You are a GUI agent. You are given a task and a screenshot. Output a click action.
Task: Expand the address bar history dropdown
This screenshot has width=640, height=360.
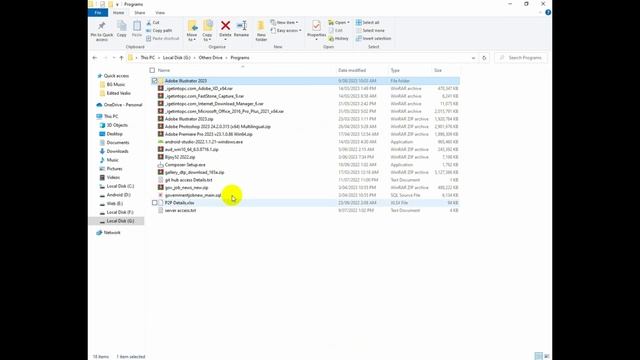coord(473,58)
